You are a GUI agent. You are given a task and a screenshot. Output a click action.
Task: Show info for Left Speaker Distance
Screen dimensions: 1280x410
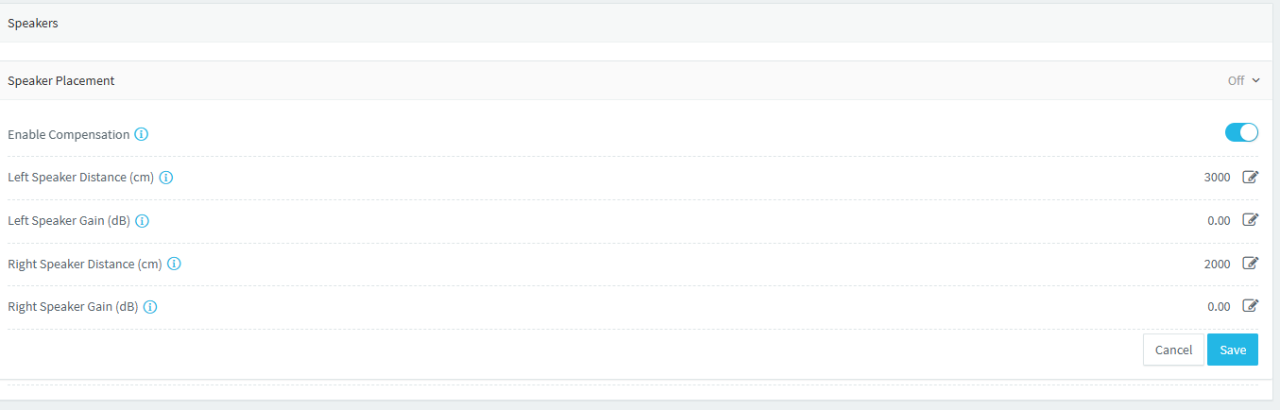(x=166, y=178)
